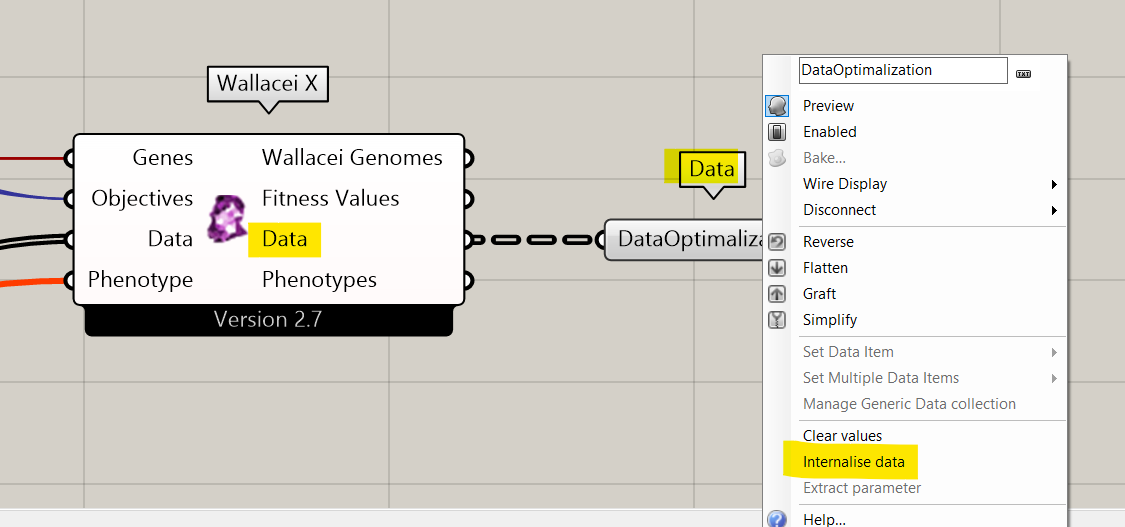Select Internalise data from menu
1125x527 pixels.
click(x=853, y=462)
